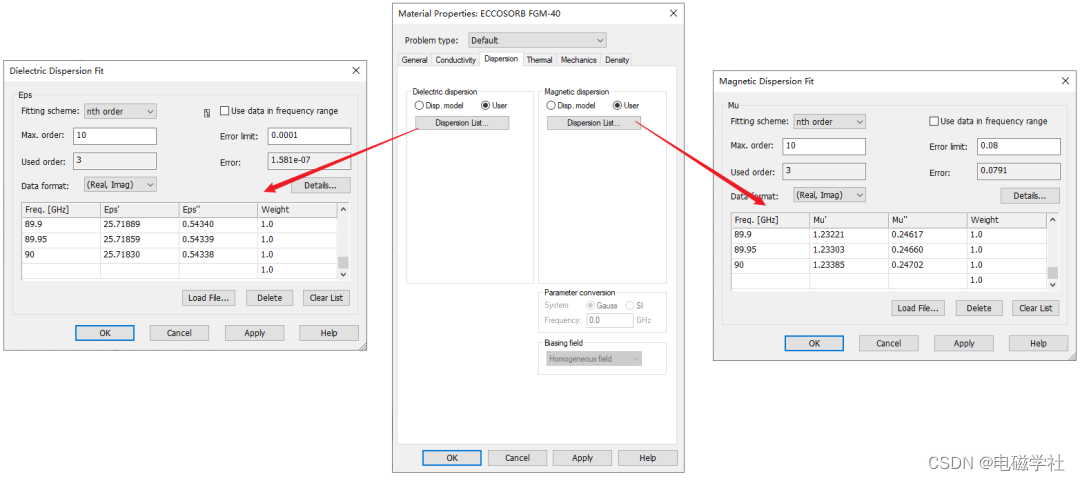Switch to the Mechanics tab

point(578,61)
